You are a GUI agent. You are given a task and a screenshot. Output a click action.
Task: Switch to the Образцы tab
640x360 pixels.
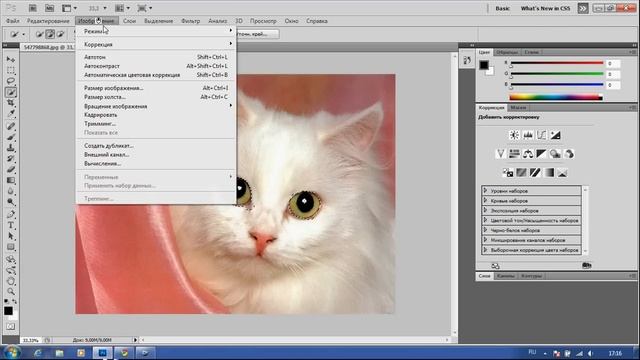point(507,52)
